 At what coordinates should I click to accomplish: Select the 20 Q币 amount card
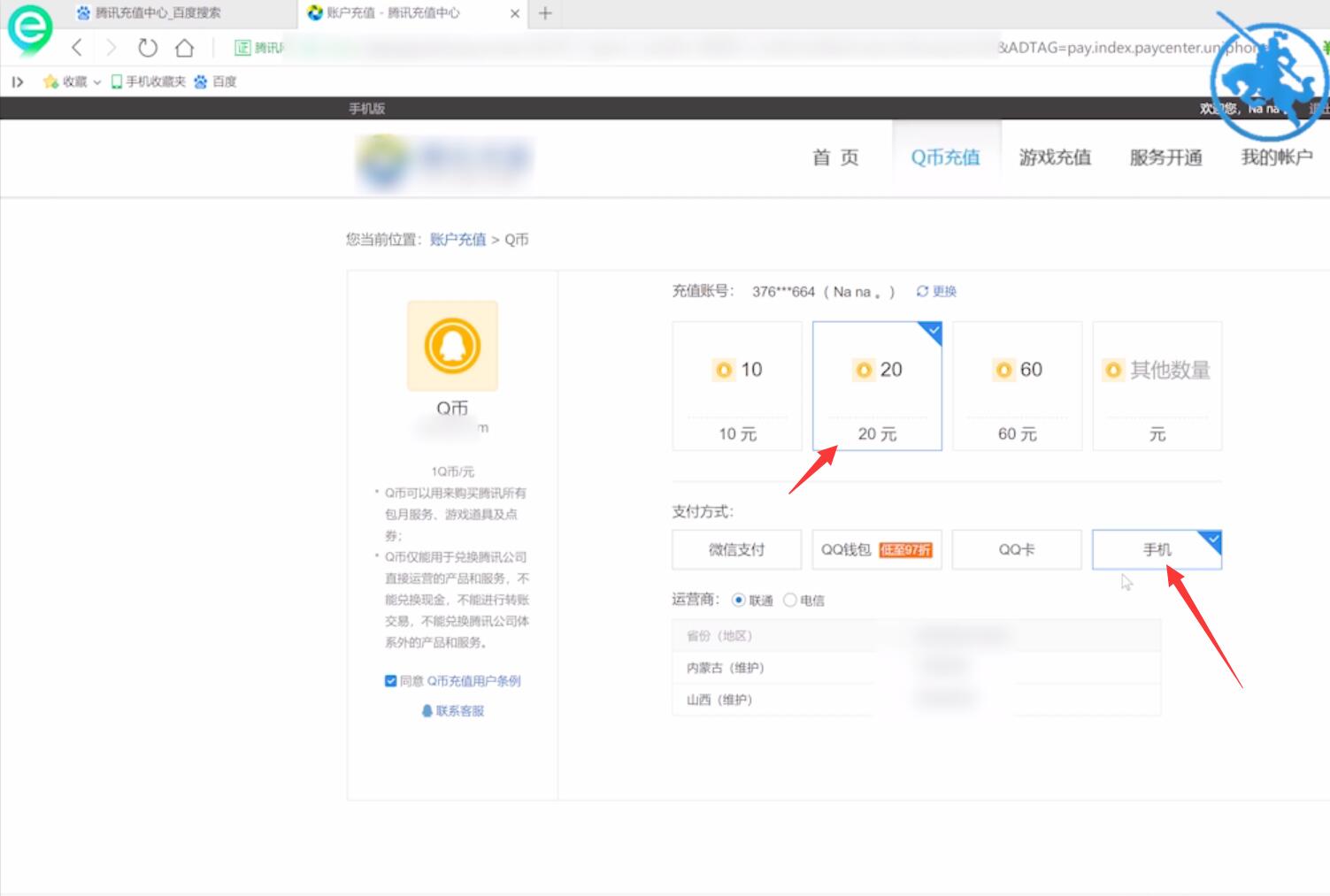point(877,386)
